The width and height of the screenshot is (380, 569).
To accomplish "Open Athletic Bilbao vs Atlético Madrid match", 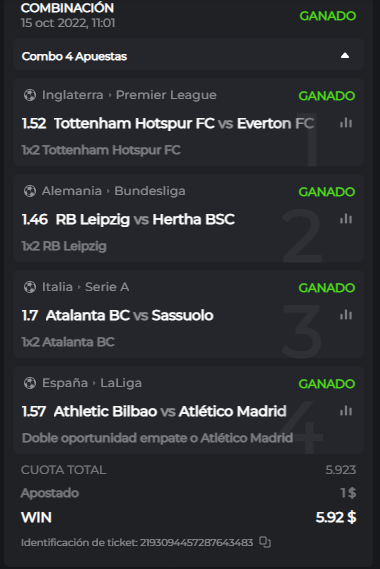I will click(170, 411).
